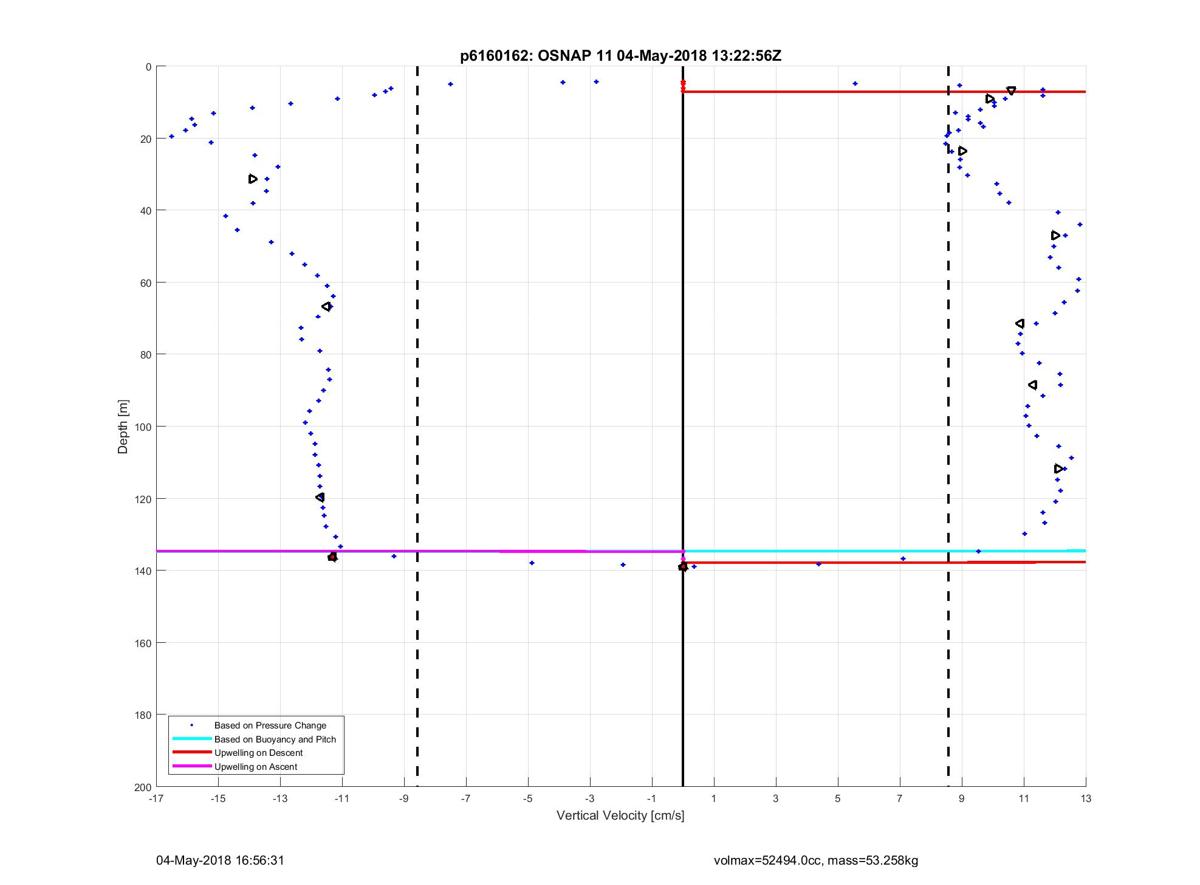The height and width of the screenshot is (885, 1200).
Task: Click x-axis tick label -15
Action: click(218, 798)
